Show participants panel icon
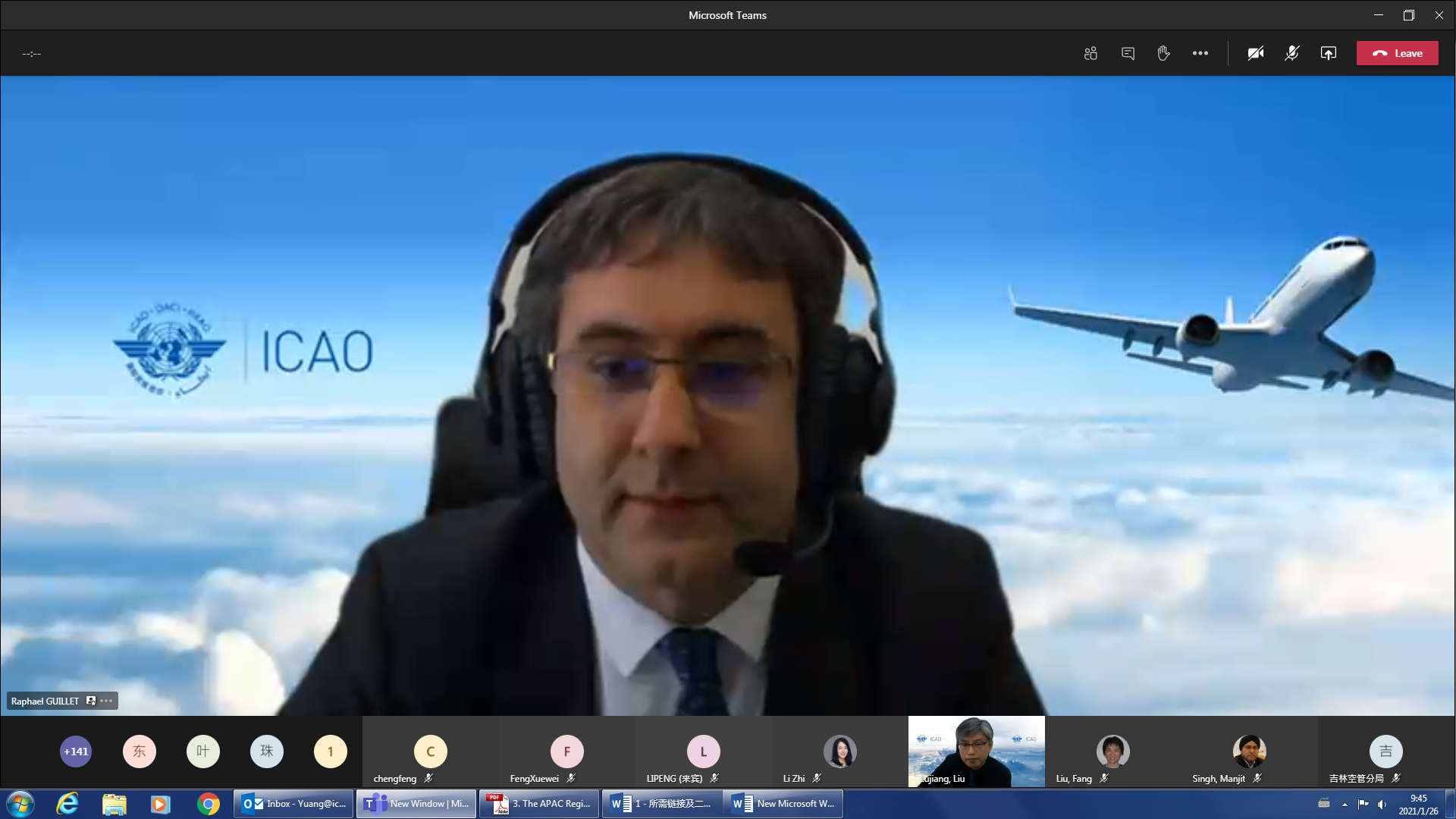The height and width of the screenshot is (819, 1456). pos(1090,53)
